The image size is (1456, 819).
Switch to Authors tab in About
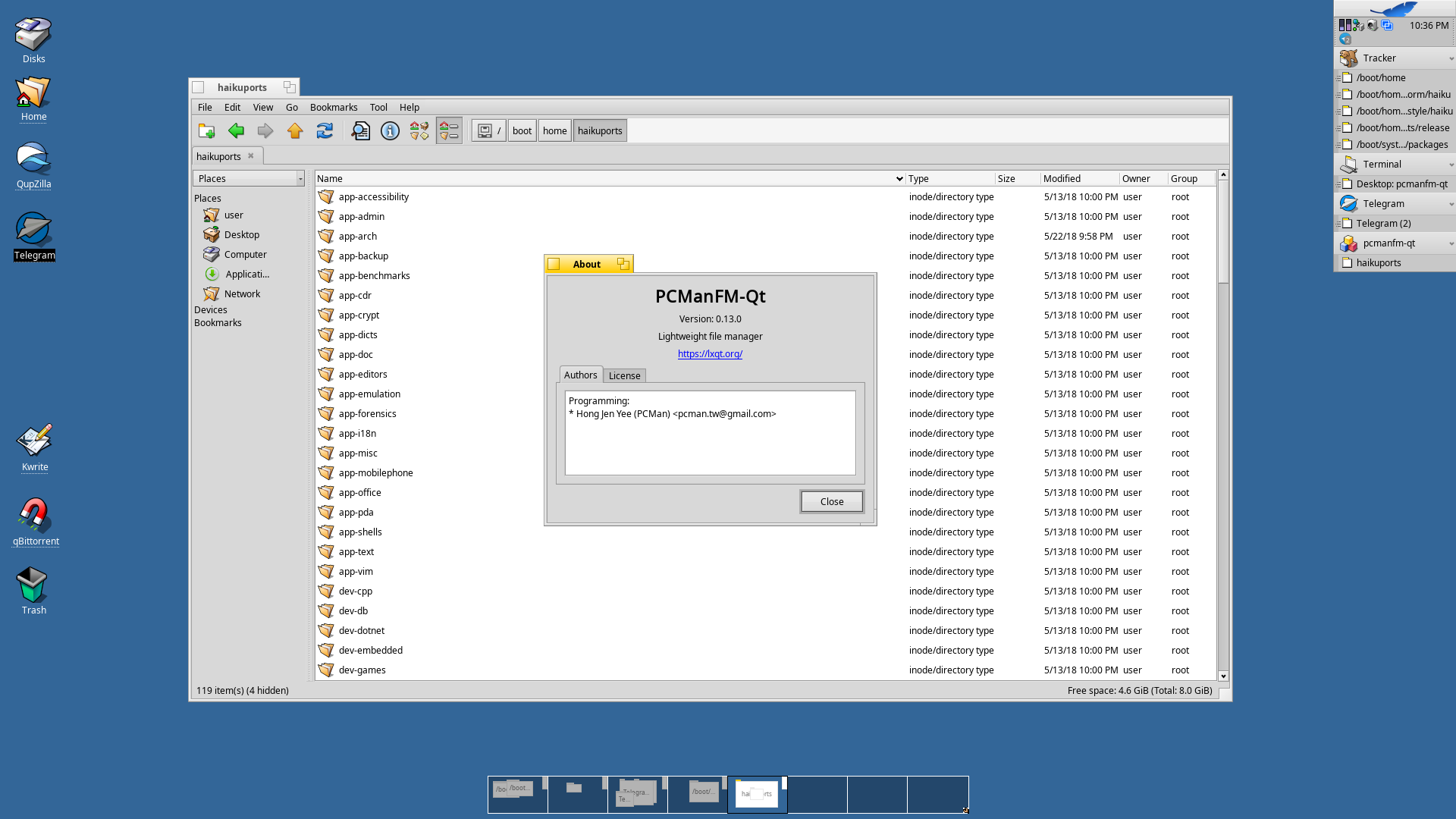tap(580, 375)
